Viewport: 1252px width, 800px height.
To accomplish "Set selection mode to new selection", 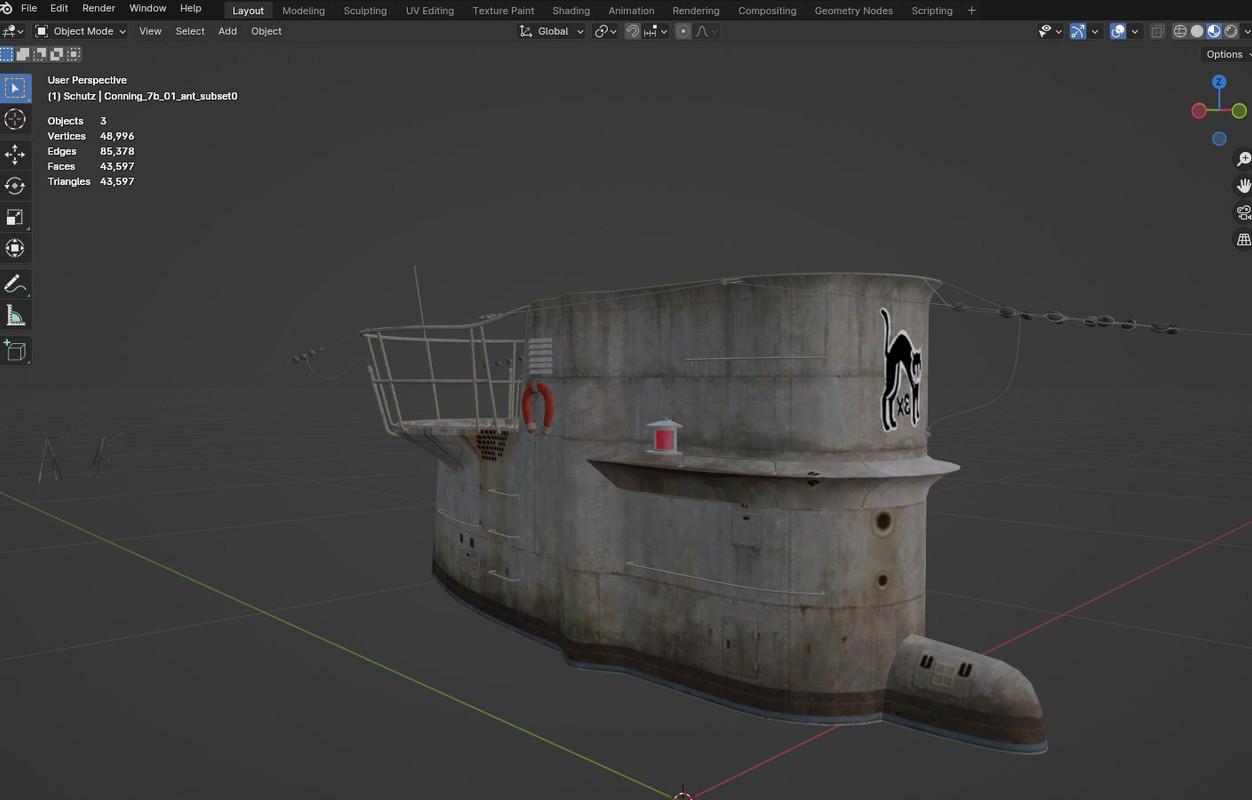I will tap(7, 54).
